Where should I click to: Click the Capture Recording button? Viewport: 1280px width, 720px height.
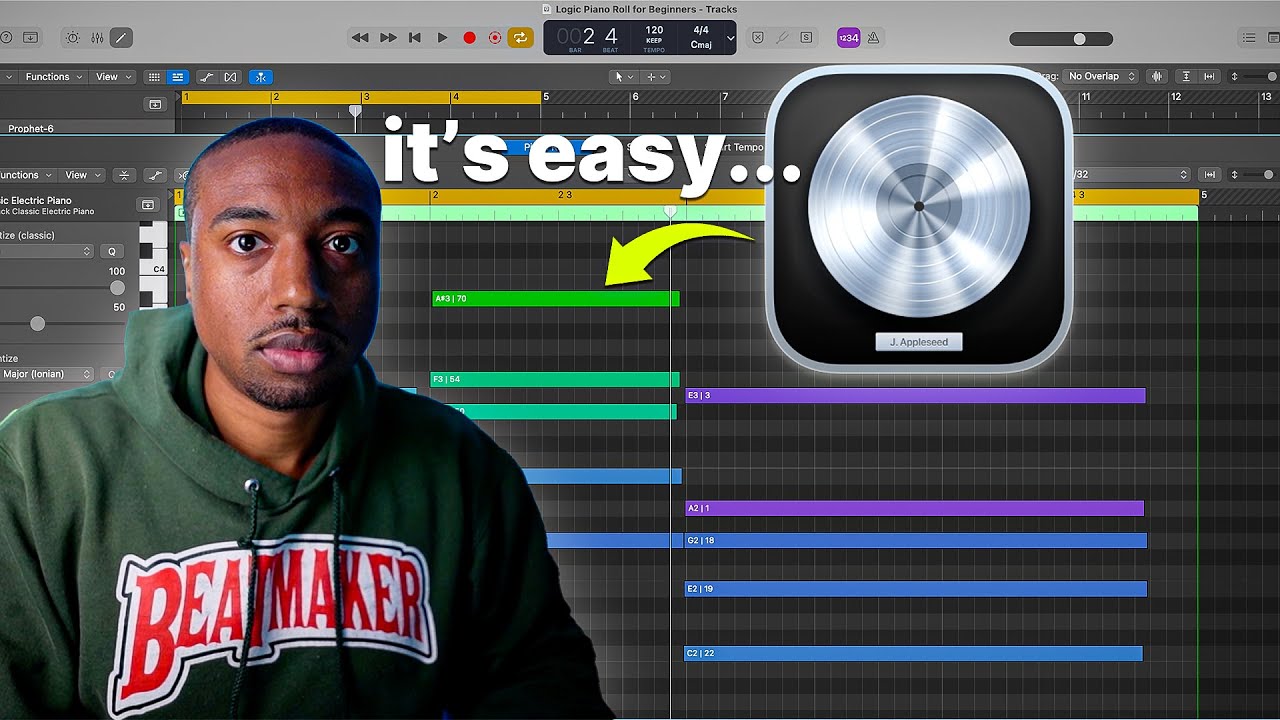[495, 38]
